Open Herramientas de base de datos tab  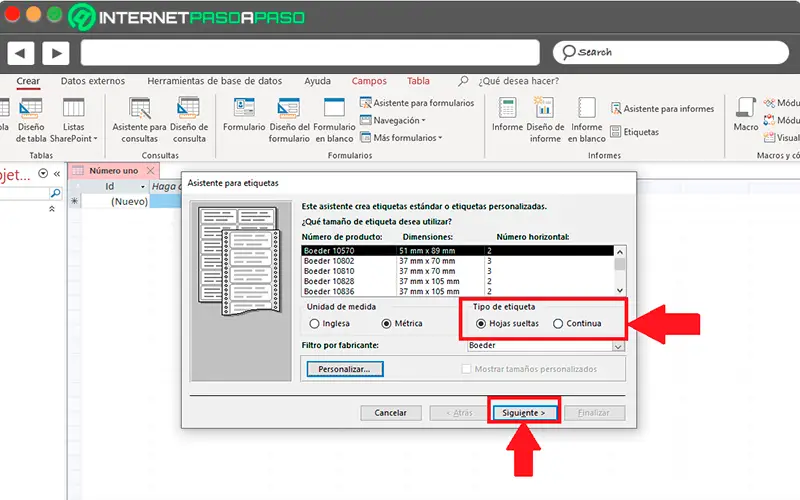point(215,81)
